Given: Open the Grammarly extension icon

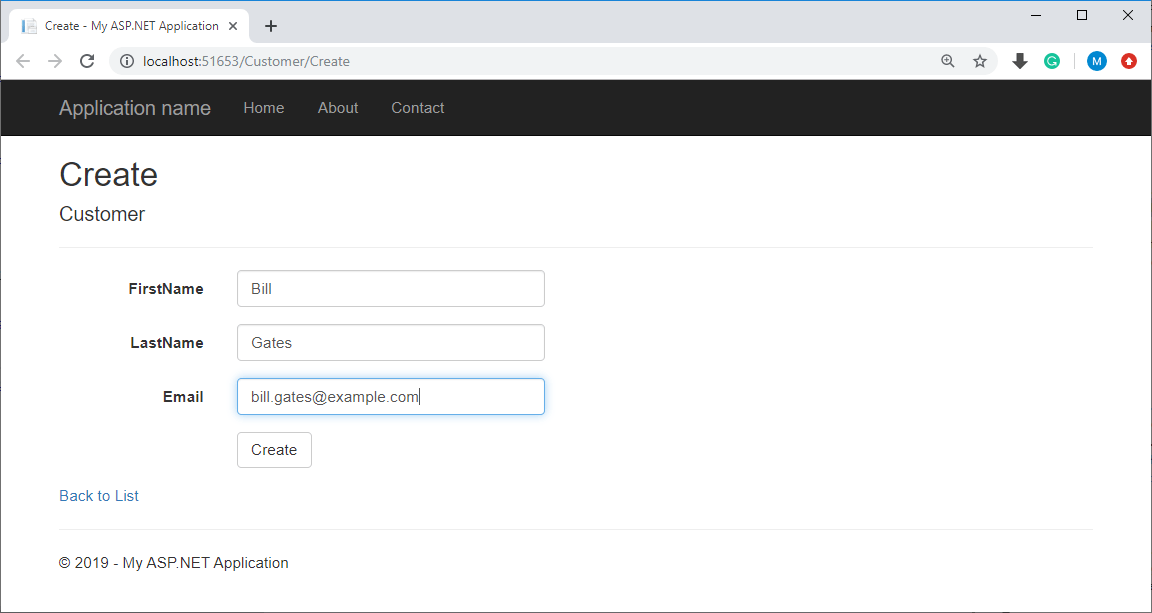Looking at the screenshot, I should (x=1052, y=61).
